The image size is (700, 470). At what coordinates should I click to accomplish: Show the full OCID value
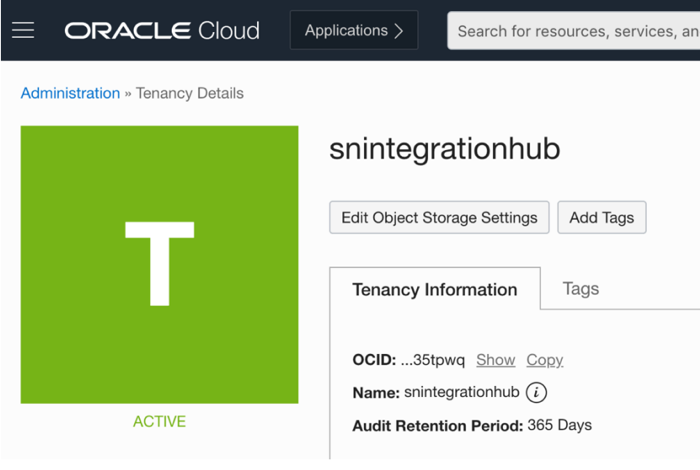point(496,360)
